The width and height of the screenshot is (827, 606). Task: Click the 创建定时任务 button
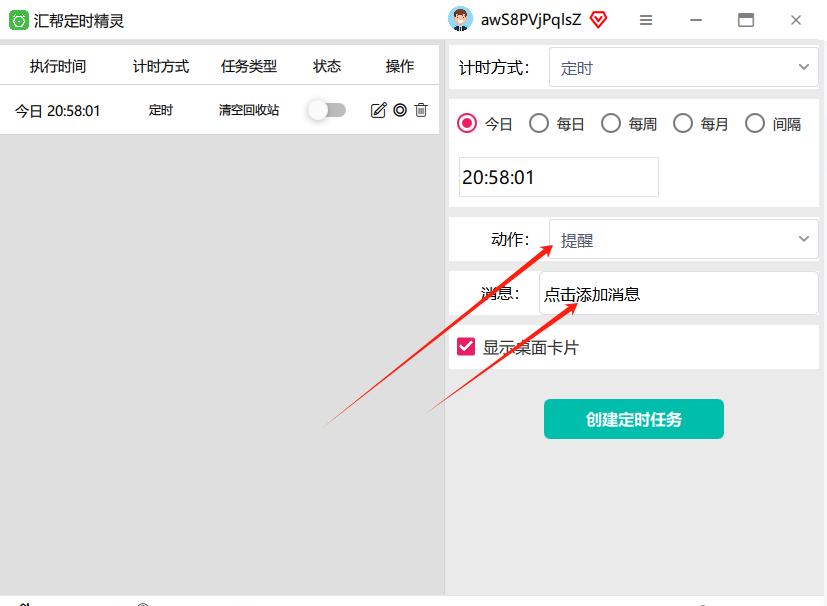(633, 419)
